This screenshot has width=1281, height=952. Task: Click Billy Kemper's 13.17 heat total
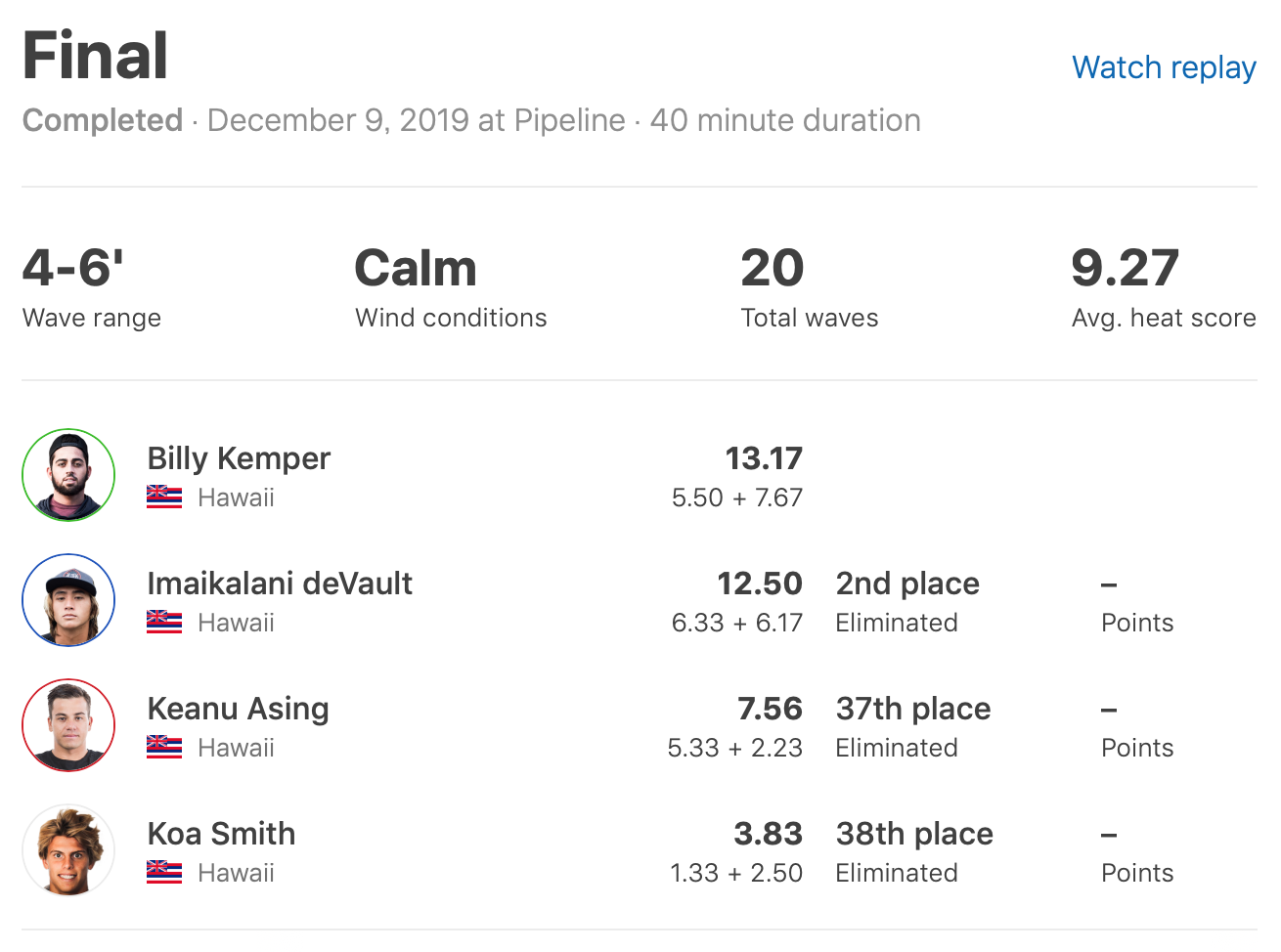coord(764,458)
